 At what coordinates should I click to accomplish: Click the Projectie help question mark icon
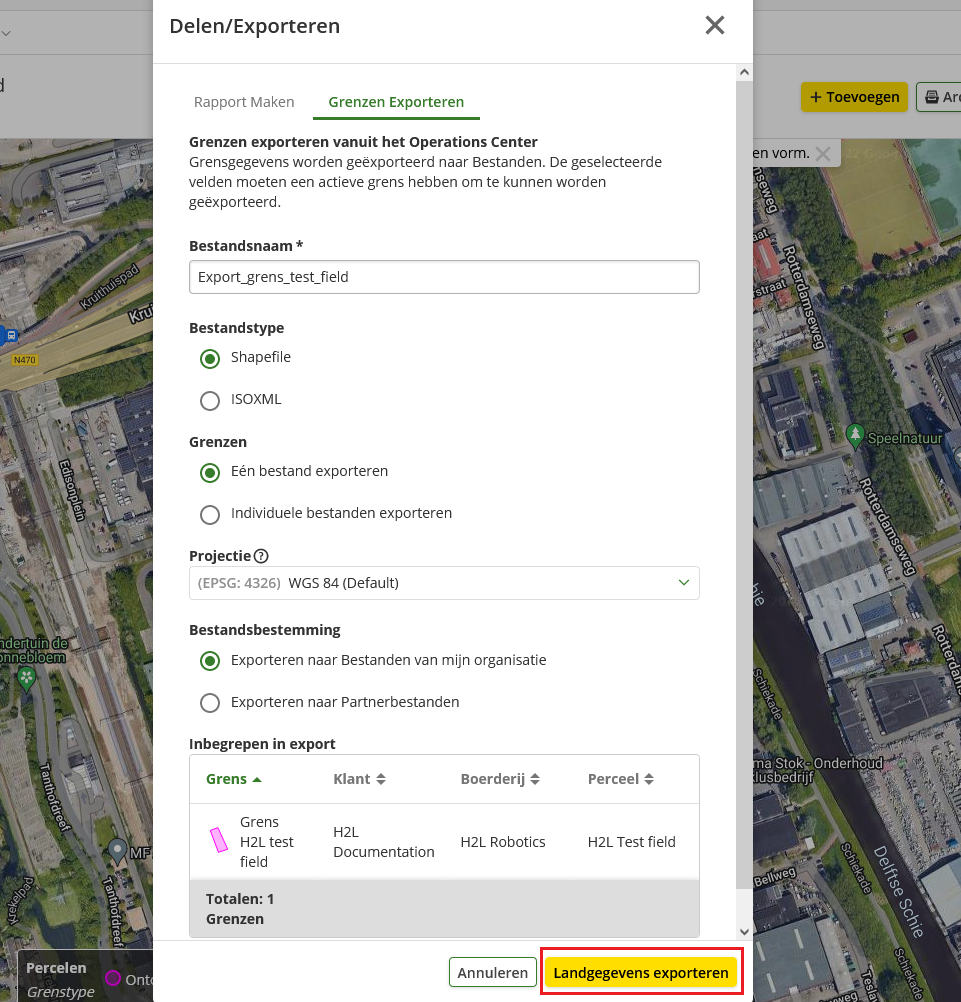coord(261,556)
